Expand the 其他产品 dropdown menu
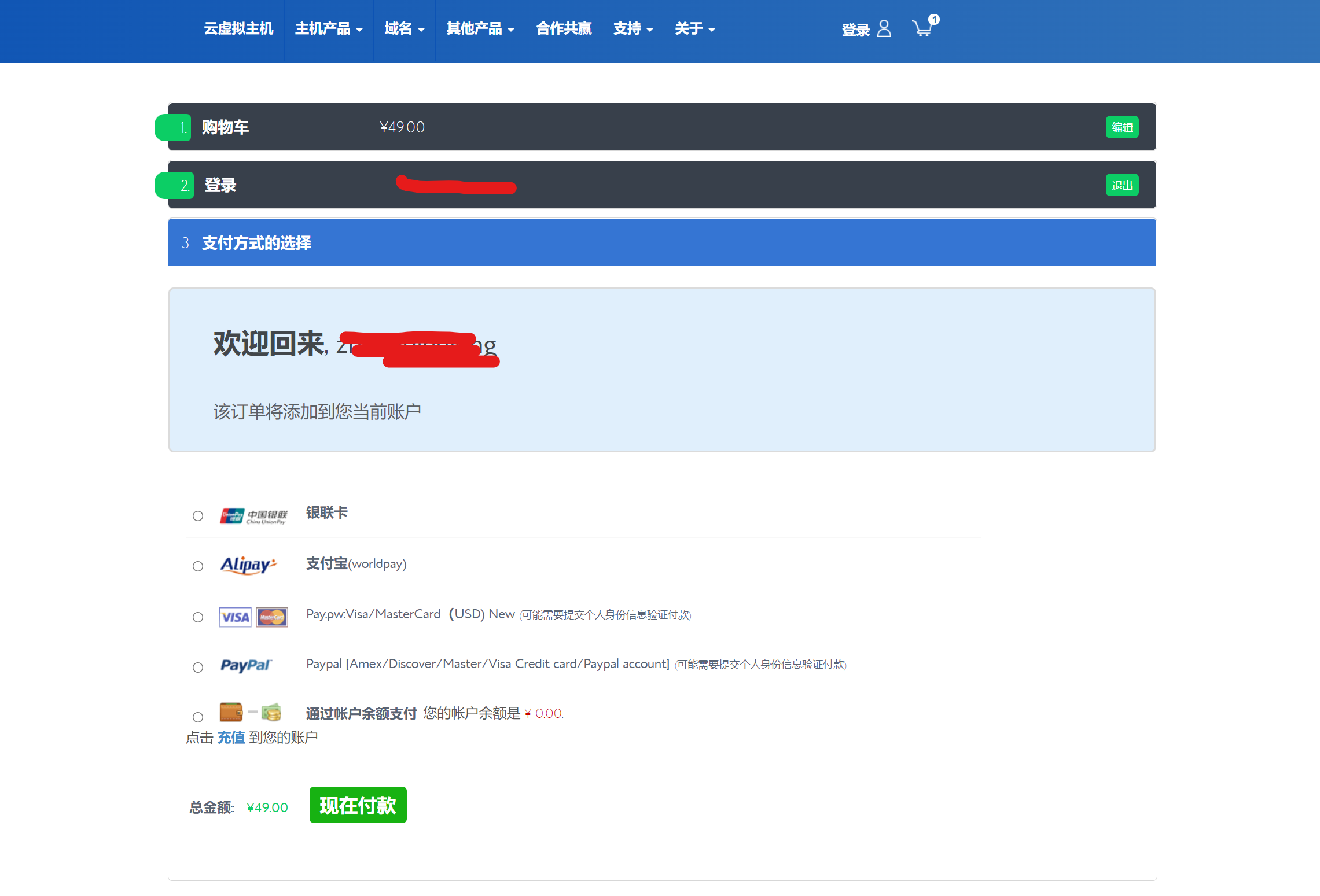This screenshot has height=896, width=1320. 480,29
